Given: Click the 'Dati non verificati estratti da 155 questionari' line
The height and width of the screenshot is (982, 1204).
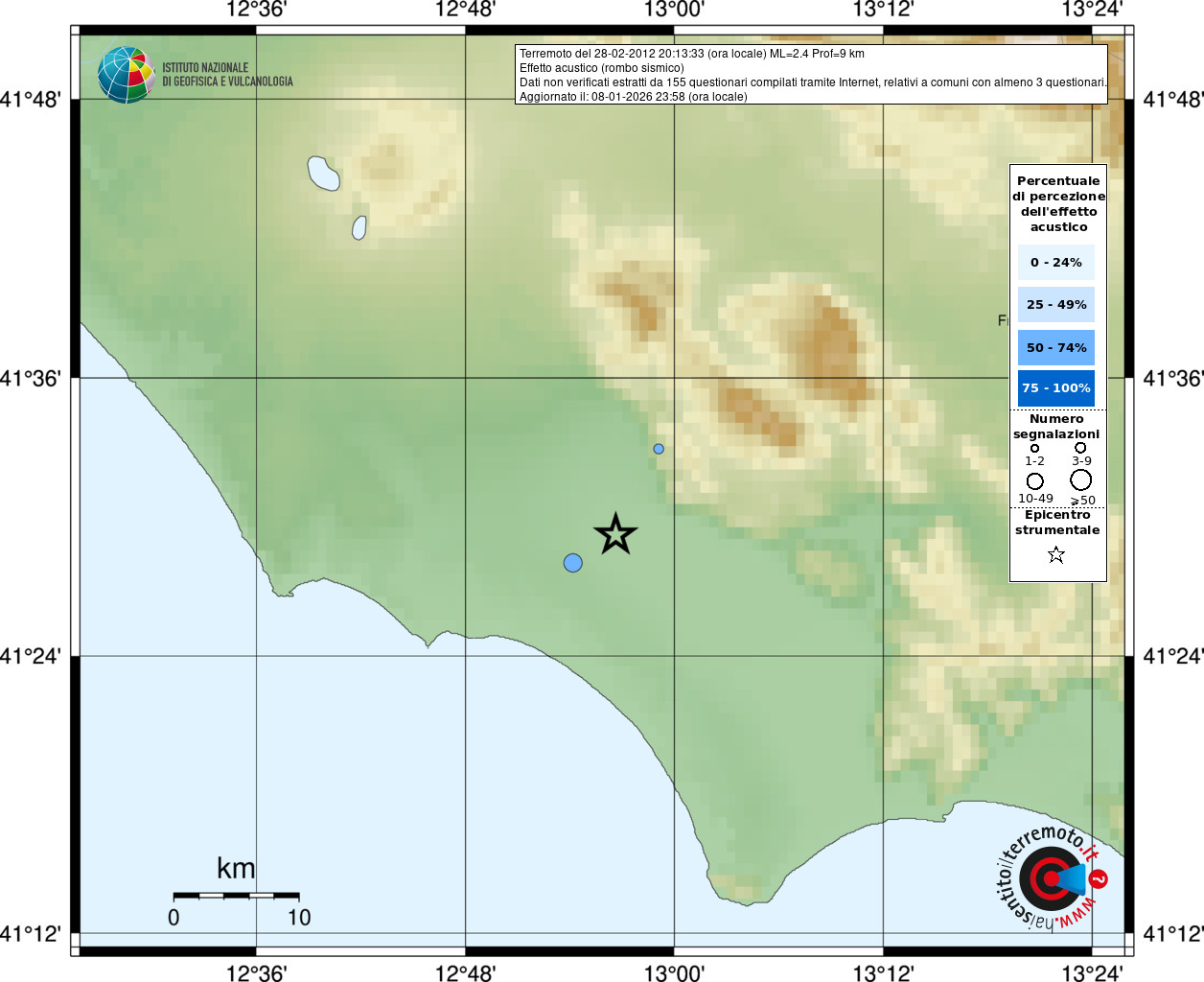Looking at the screenshot, I should [813, 82].
